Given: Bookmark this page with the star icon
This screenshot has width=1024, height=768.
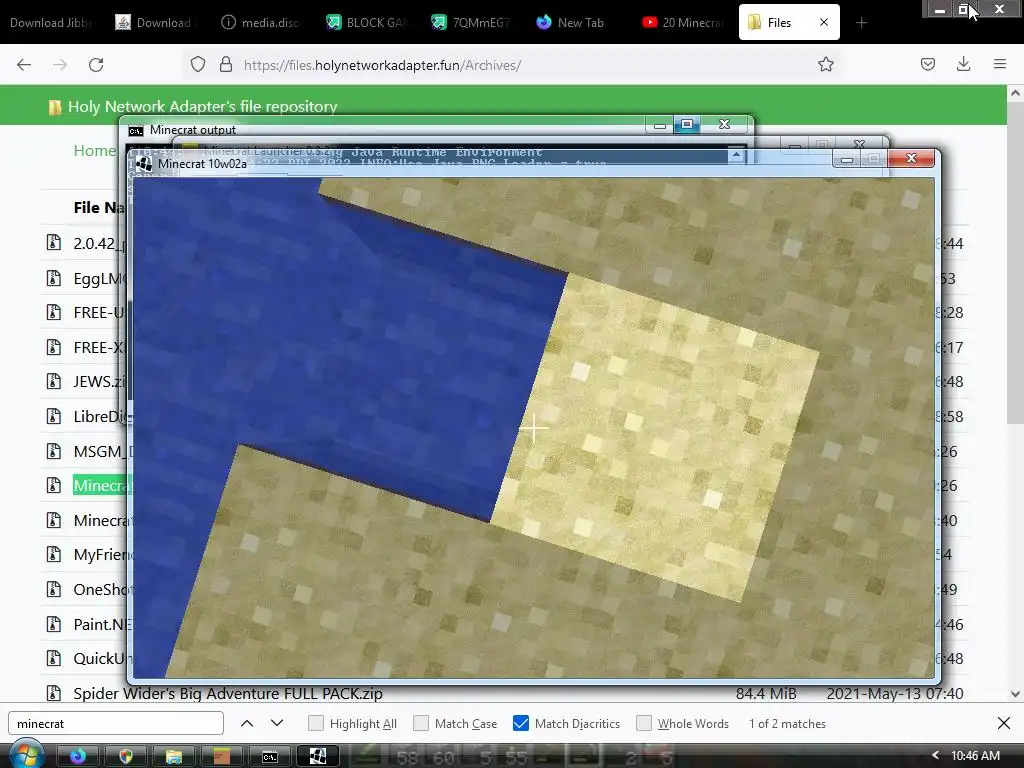Looking at the screenshot, I should point(825,64).
